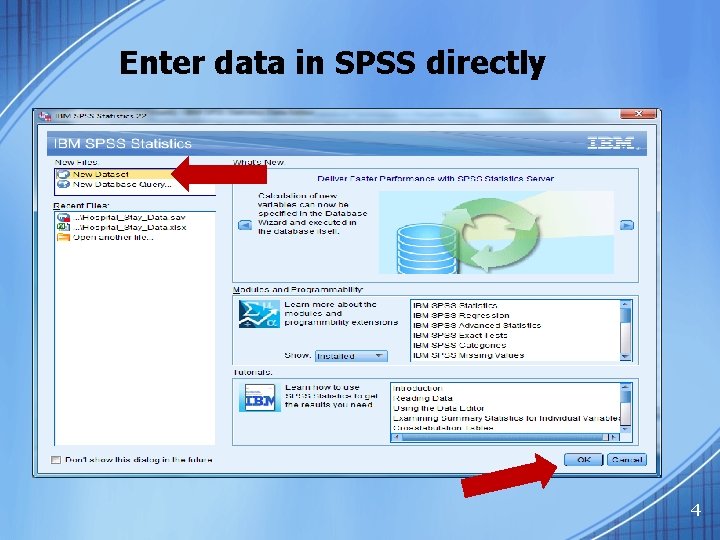Click the Excel xlsx file icon
This screenshot has width=720, height=540.
[x=63, y=227]
